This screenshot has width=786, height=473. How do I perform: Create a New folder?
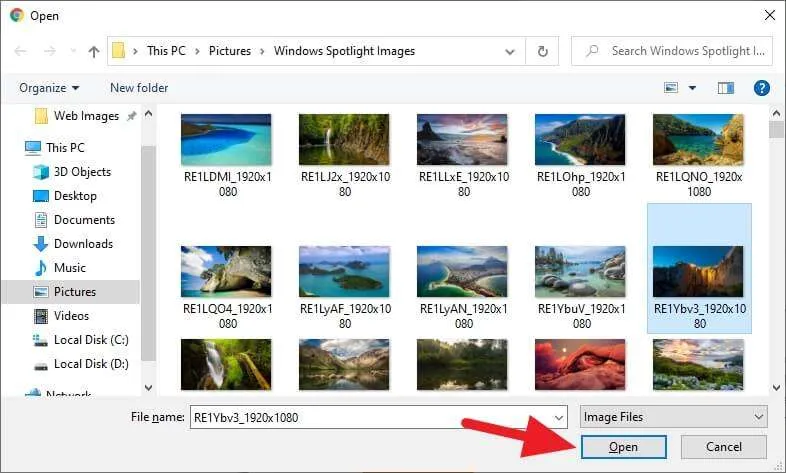coord(139,88)
